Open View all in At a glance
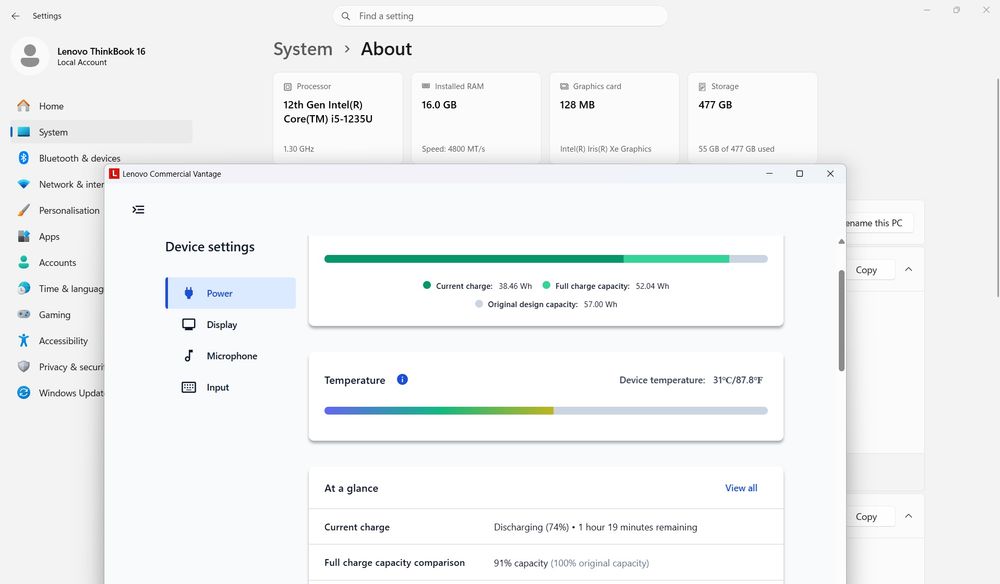This screenshot has width=1000, height=584. click(741, 488)
